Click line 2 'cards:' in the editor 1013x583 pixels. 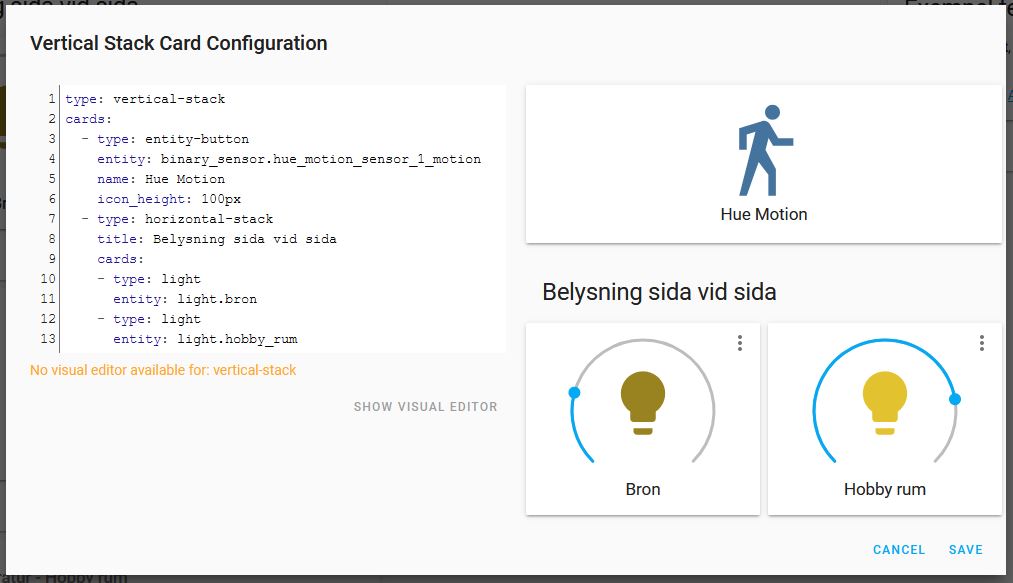pyautogui.click(x=89, y=119)
